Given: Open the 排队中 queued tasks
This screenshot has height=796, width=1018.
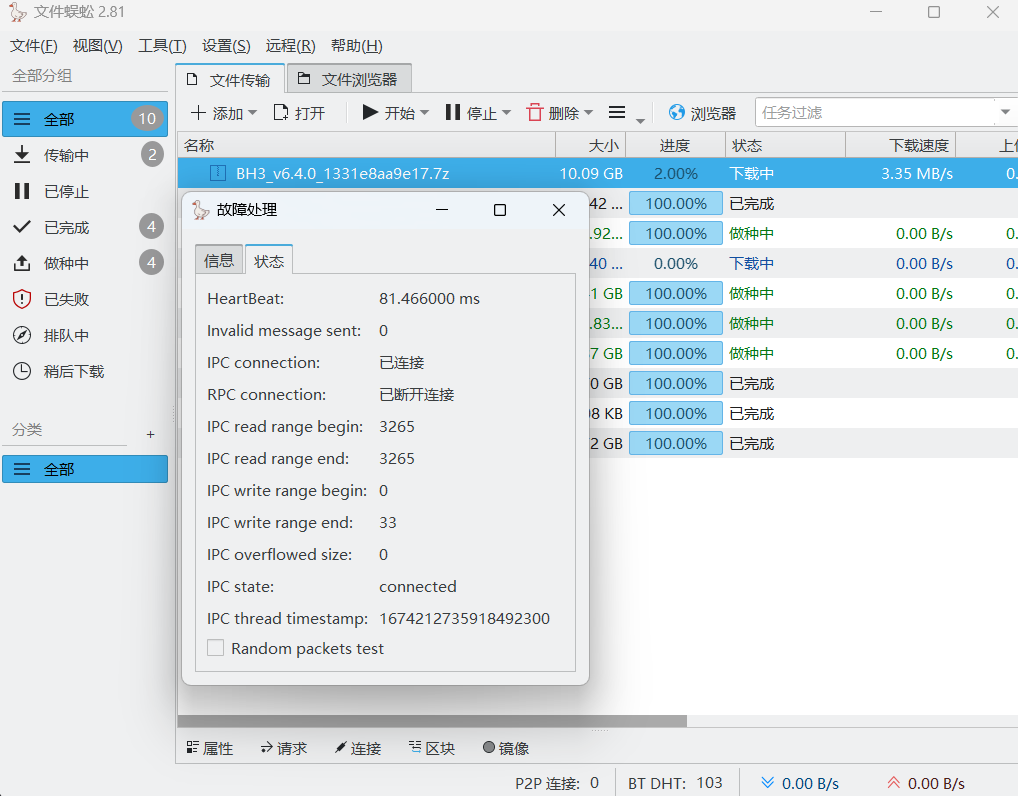Looking at the screenshot, I should (x=84, y=336).
